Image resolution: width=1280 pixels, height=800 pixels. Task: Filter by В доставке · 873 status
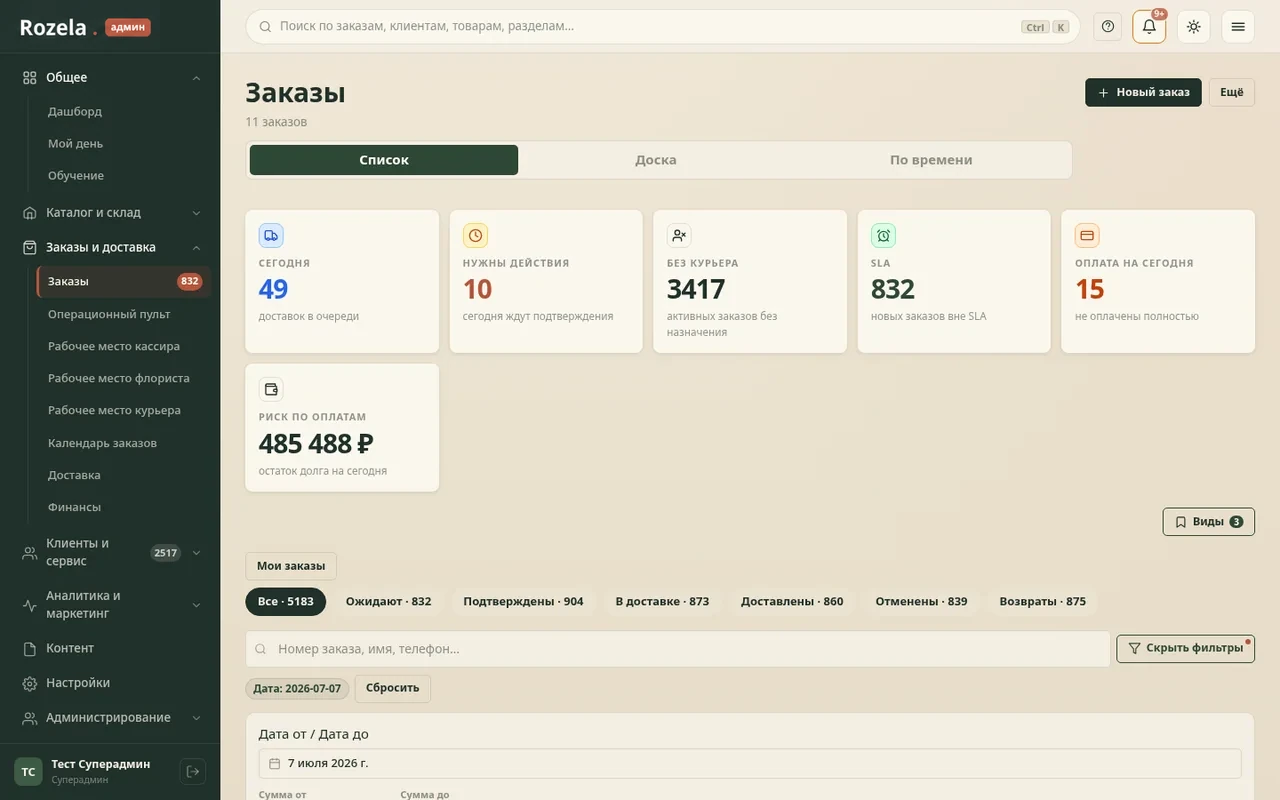click(x=662, y=602)
